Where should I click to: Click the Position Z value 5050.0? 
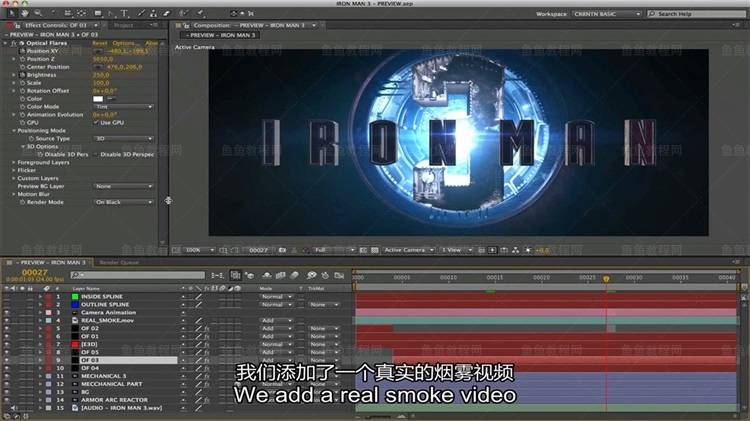tap(103, 59)
